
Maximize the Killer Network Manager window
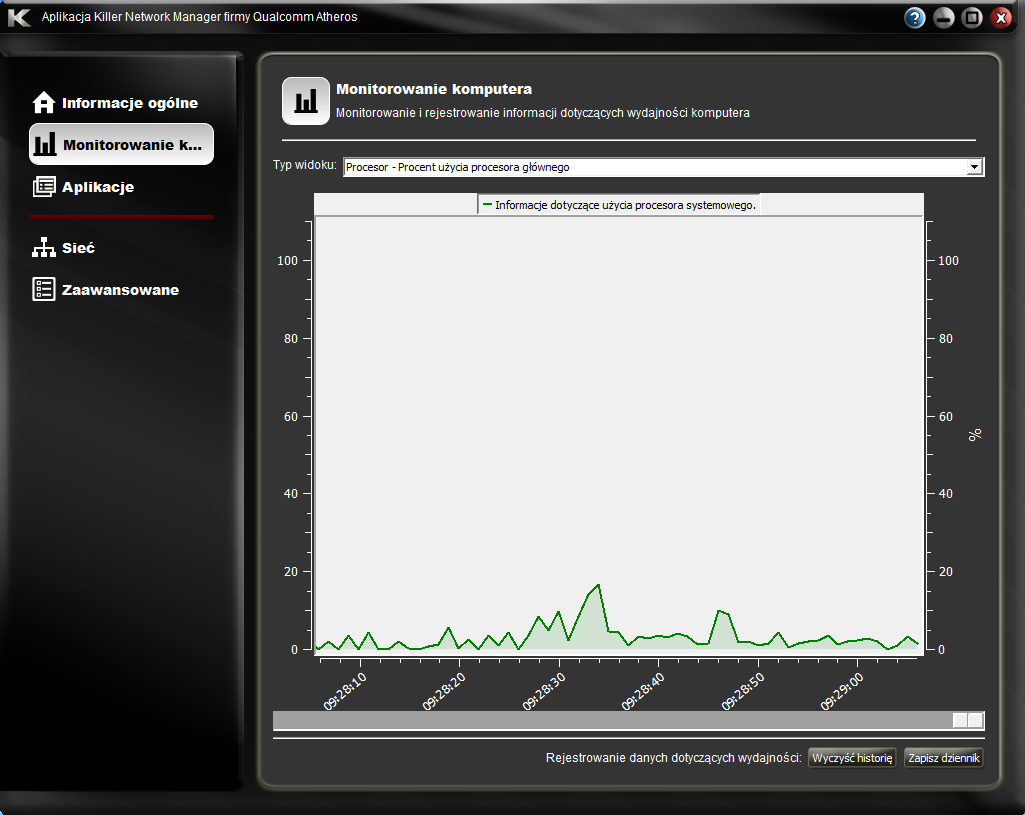tap(972, 18)
